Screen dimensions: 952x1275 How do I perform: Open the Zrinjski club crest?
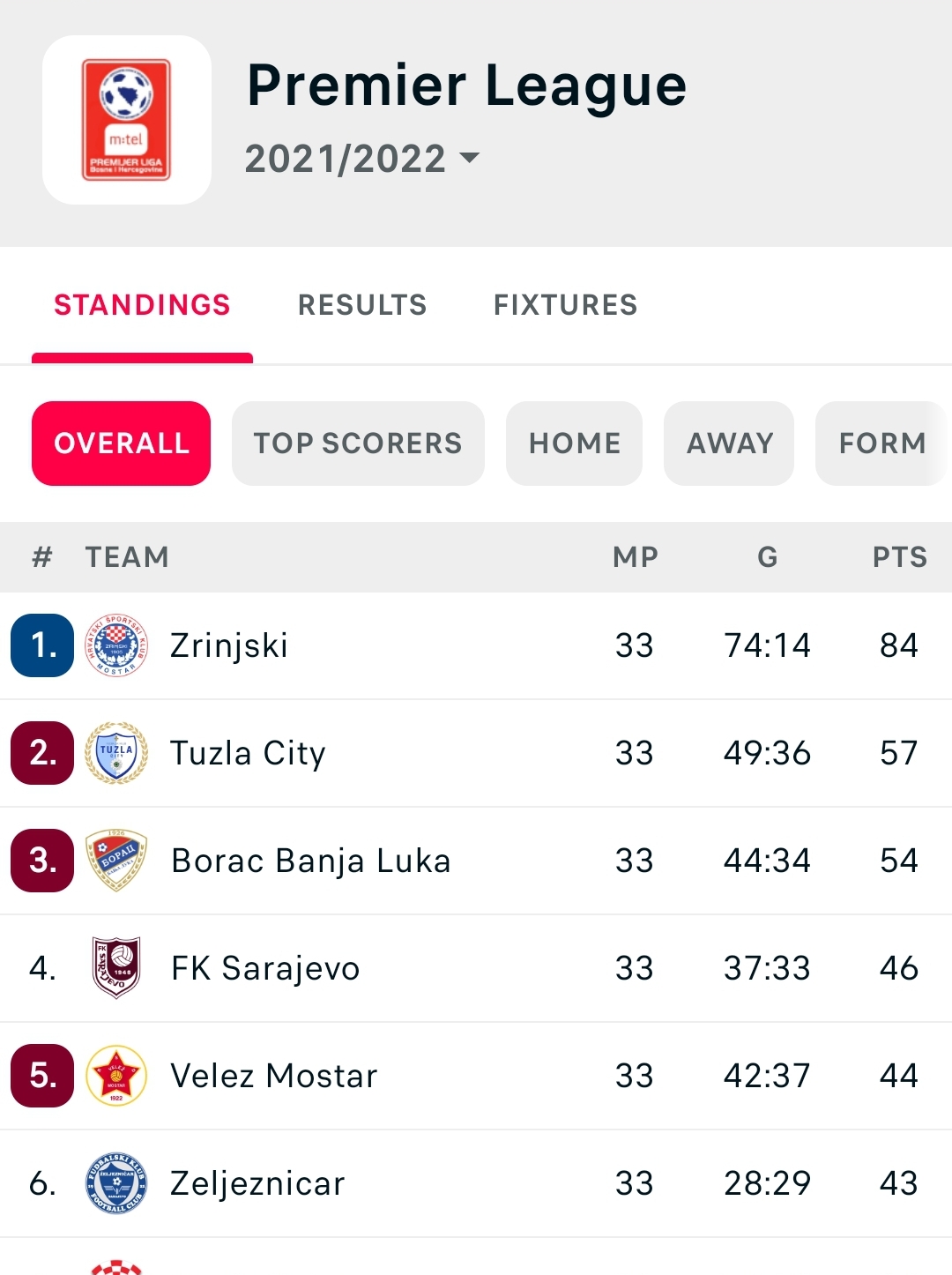[x=116, y=645]
